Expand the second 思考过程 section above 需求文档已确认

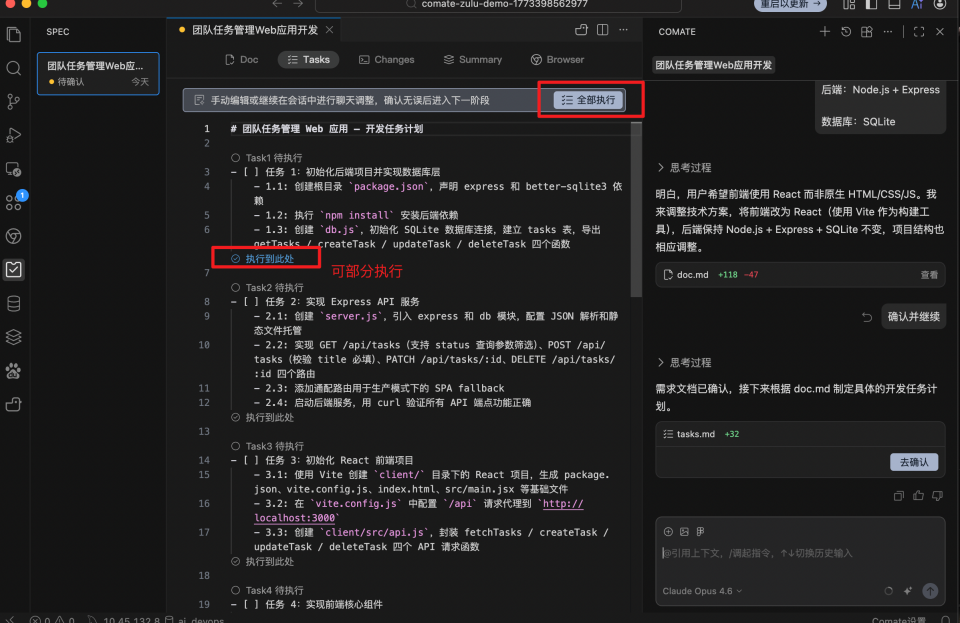click(x=684, y=362)
